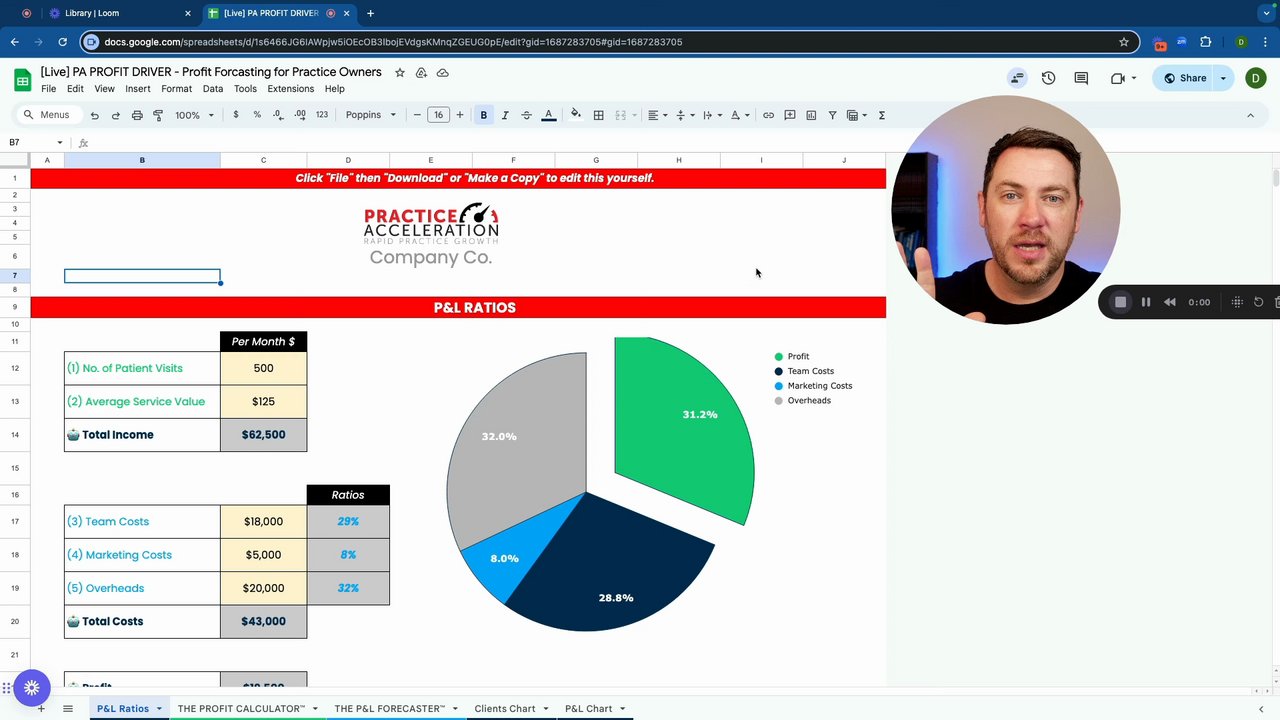Pause the Loom recording
The width and height of the screenshot is (1280, 720).
point(1146,302)
